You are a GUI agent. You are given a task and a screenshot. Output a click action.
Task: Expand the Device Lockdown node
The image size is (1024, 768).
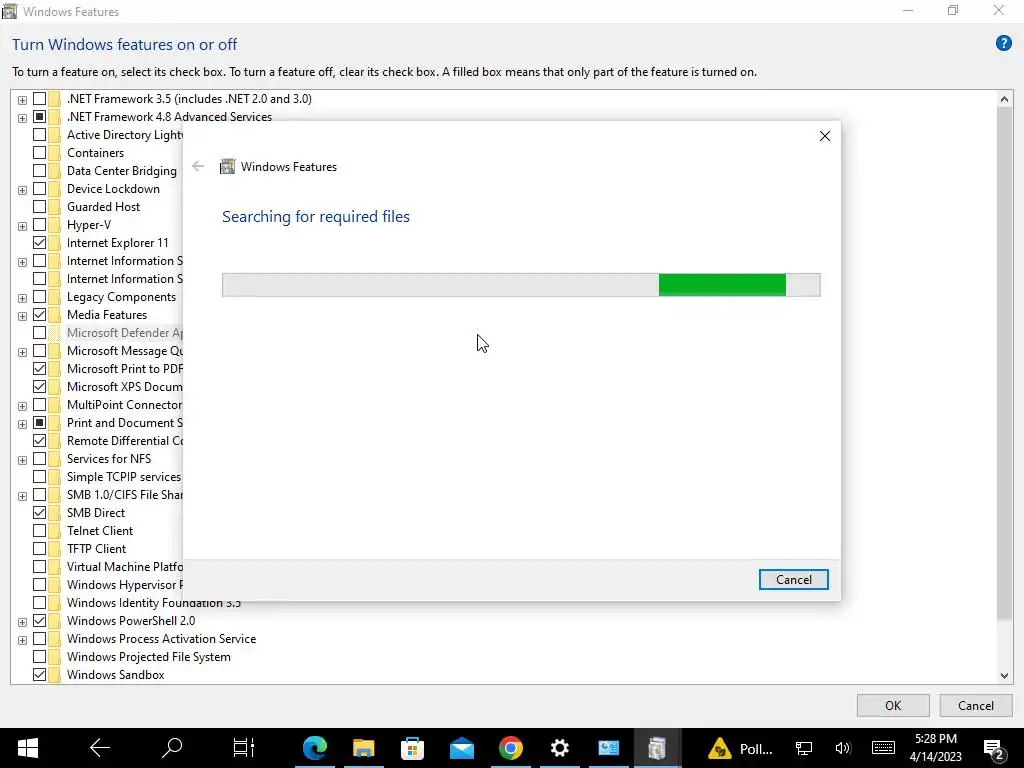[x=22, y=190]
